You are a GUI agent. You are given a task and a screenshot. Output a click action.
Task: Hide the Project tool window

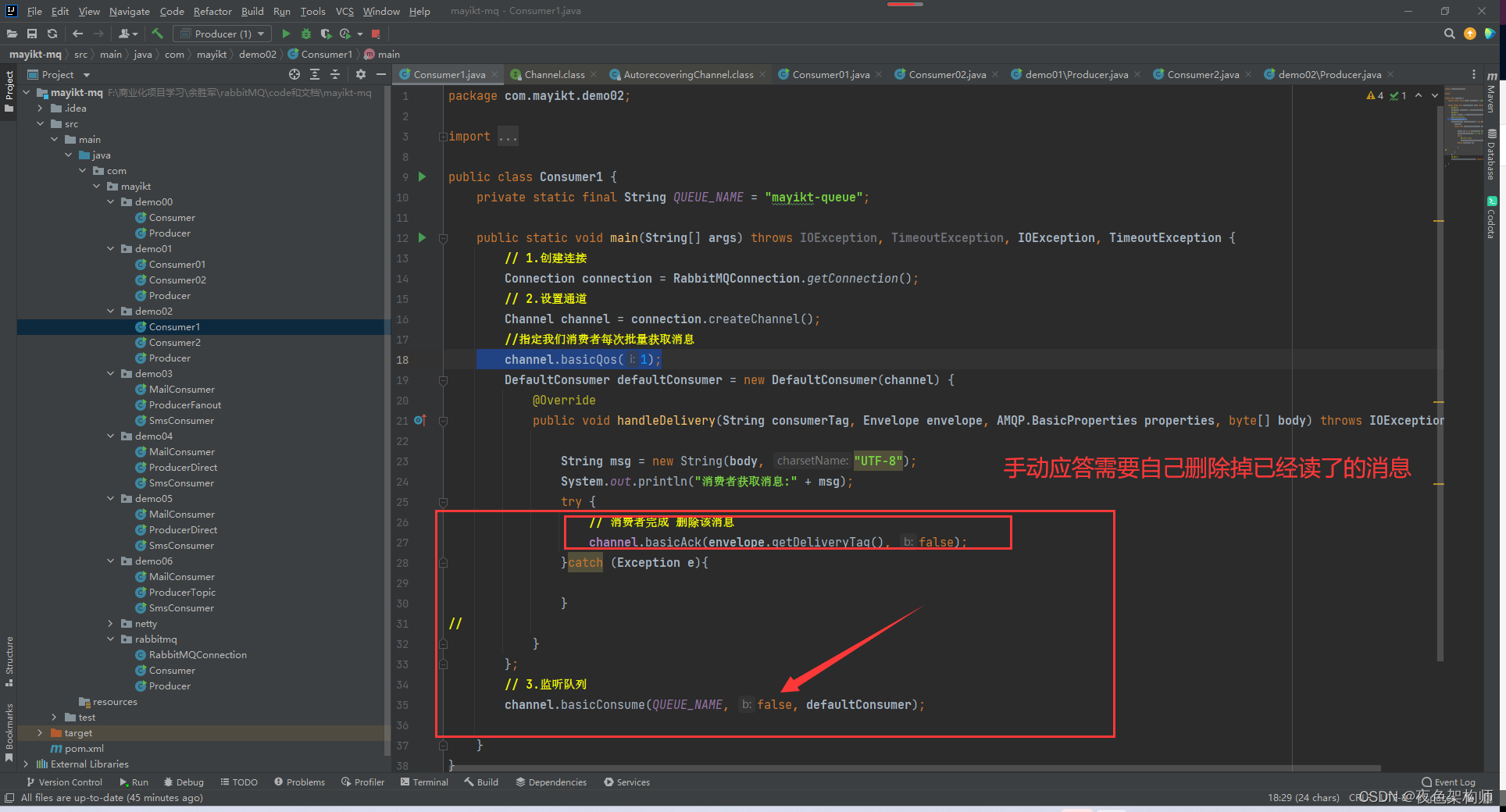[x=381, y=74]
